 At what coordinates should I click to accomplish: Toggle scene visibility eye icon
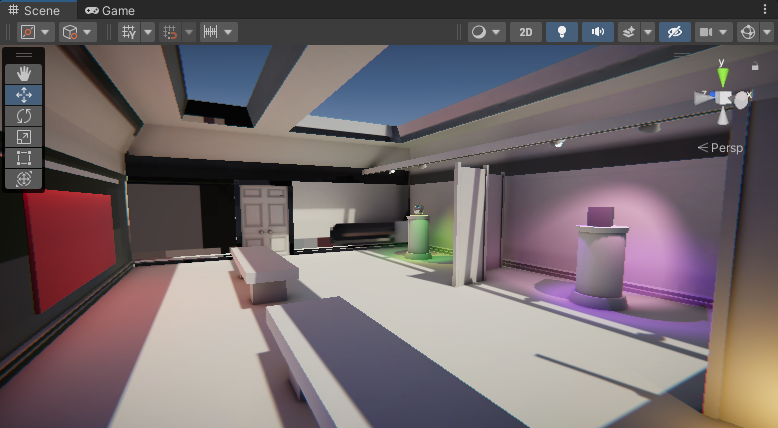click(x=674, y=32)
